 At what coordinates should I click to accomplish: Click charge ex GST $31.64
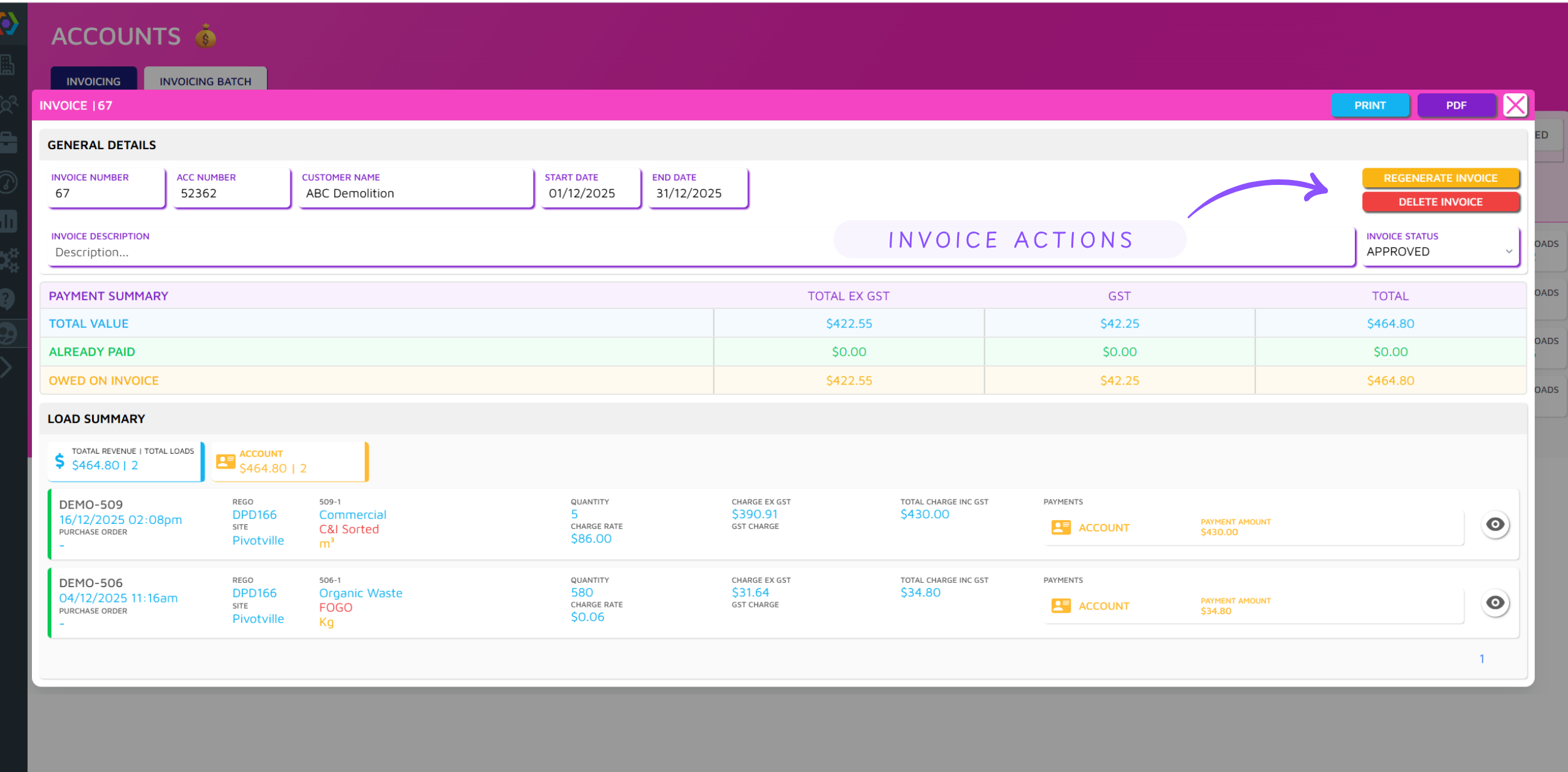pos(750,593)
